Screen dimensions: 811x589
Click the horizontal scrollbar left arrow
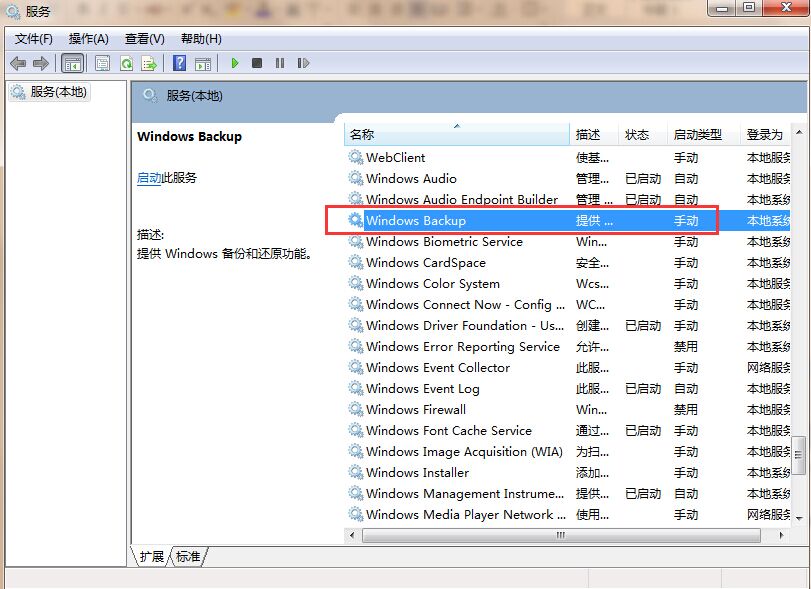(353, 535)
